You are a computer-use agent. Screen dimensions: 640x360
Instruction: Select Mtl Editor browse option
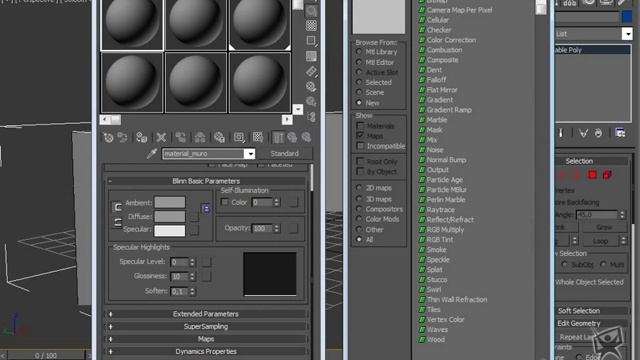click(359, 62)
